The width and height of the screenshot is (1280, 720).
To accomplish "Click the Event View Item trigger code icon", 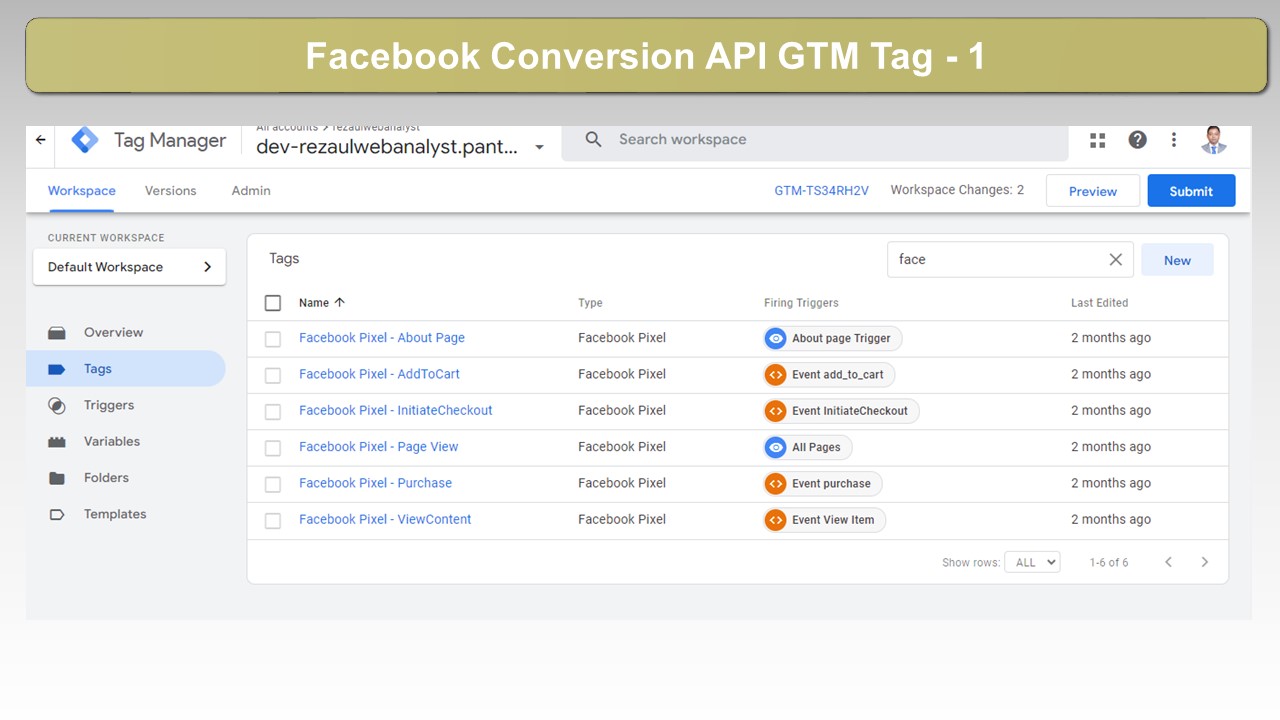I will click(x=775, y=520).
